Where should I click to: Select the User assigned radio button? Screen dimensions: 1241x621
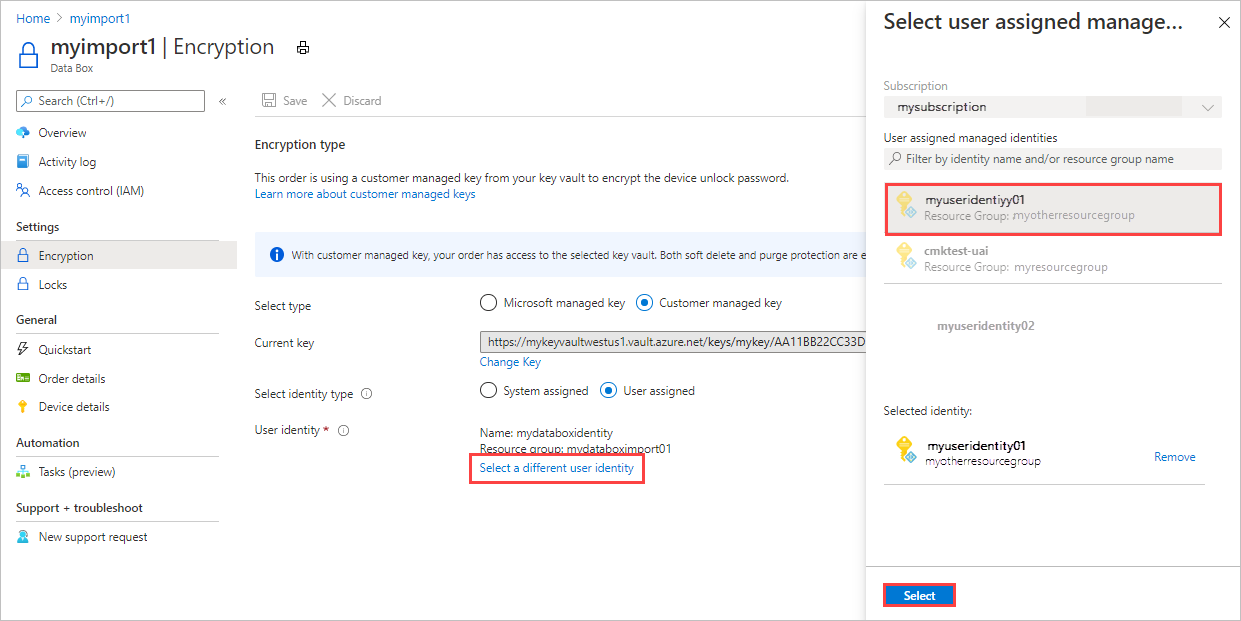click(608, 391)
